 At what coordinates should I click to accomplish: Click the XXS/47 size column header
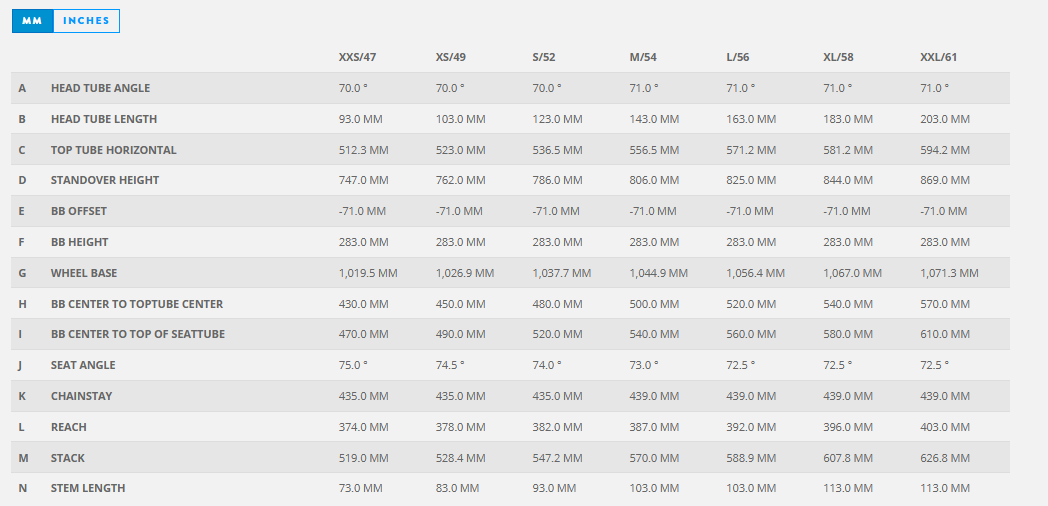coord(357,57)
